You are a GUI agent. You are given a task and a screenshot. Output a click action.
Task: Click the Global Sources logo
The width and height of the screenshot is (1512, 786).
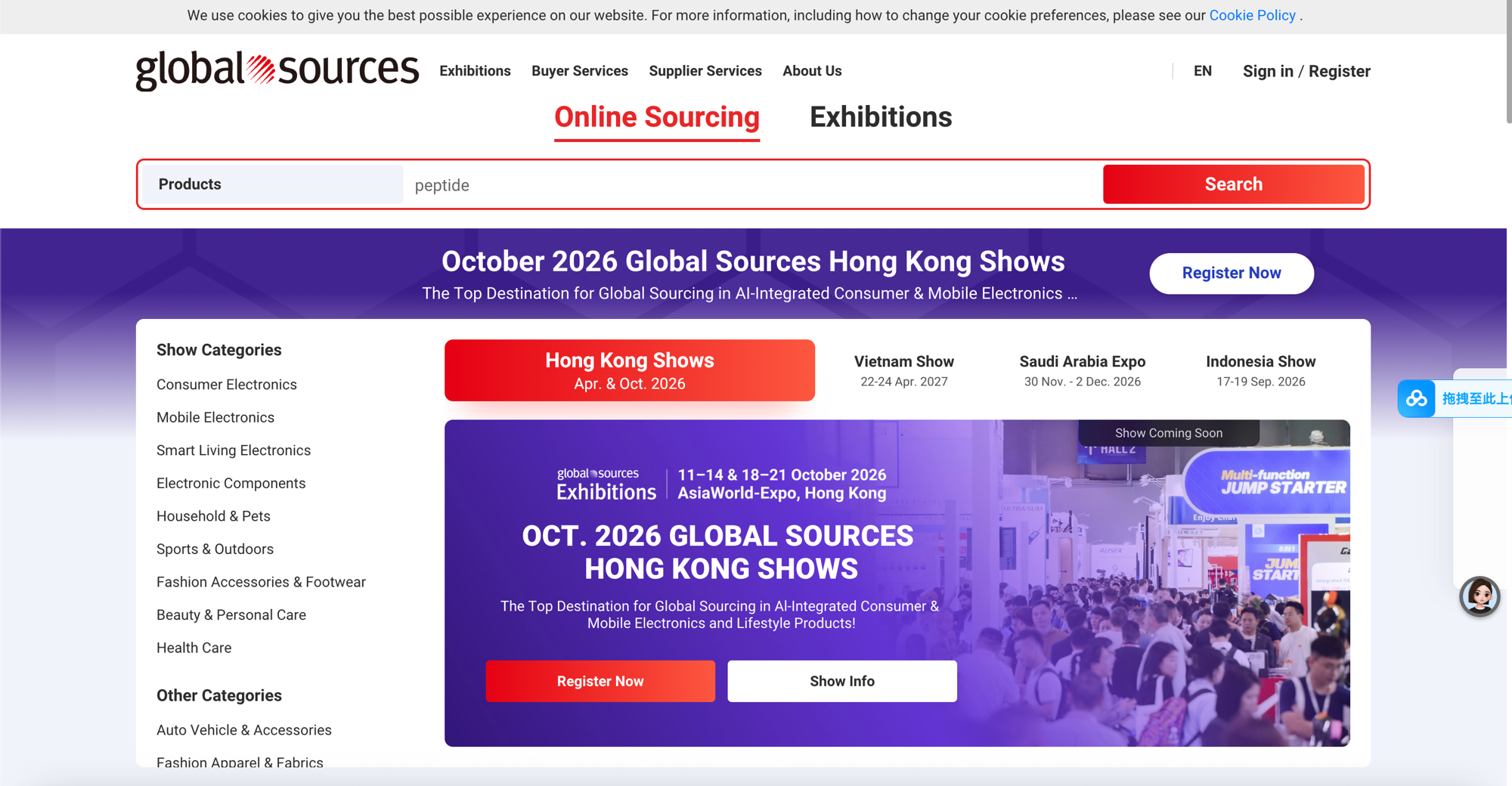[277, 70]
